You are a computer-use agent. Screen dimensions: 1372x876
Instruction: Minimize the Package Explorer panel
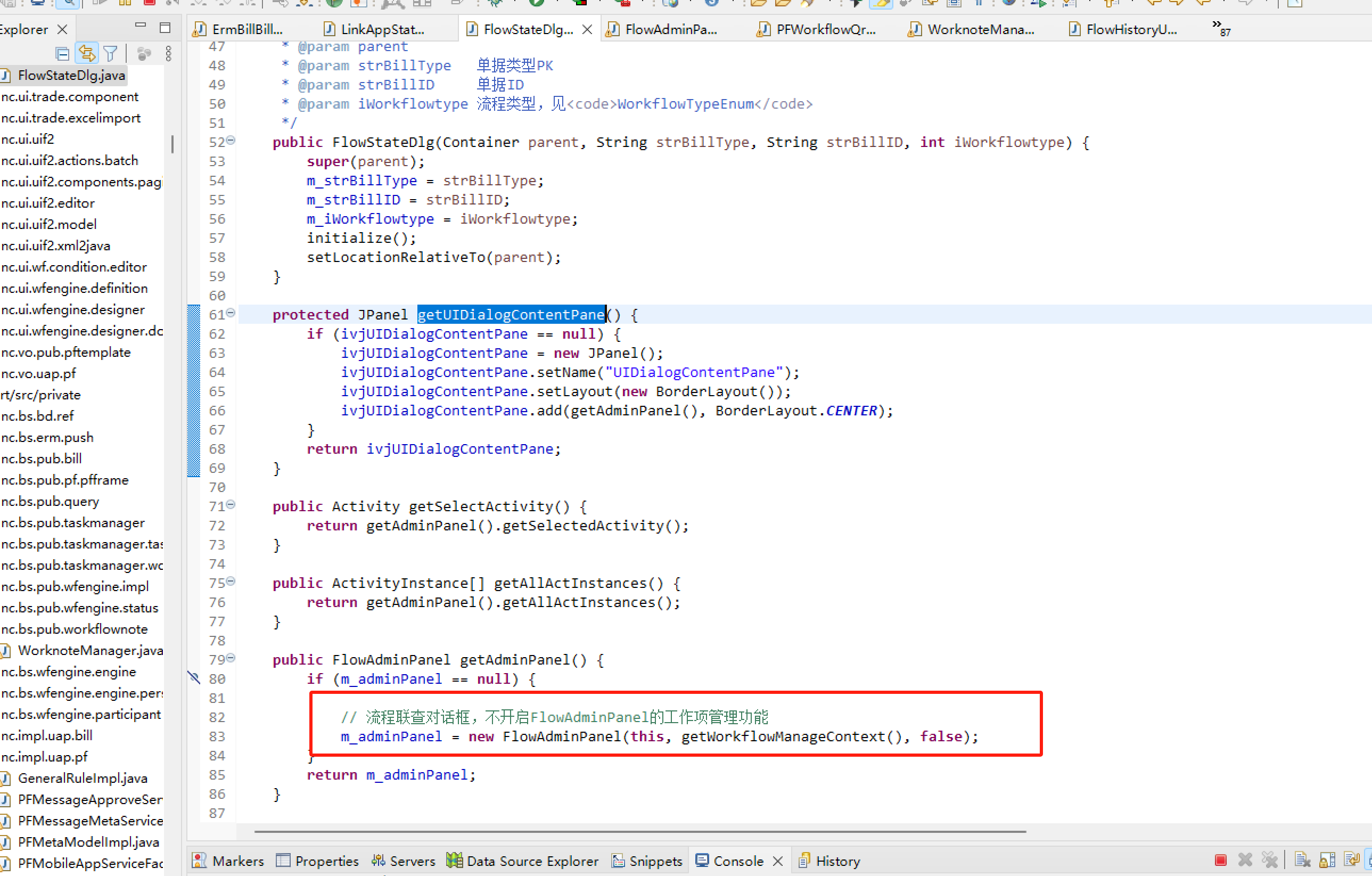click(x=141, y=26)
